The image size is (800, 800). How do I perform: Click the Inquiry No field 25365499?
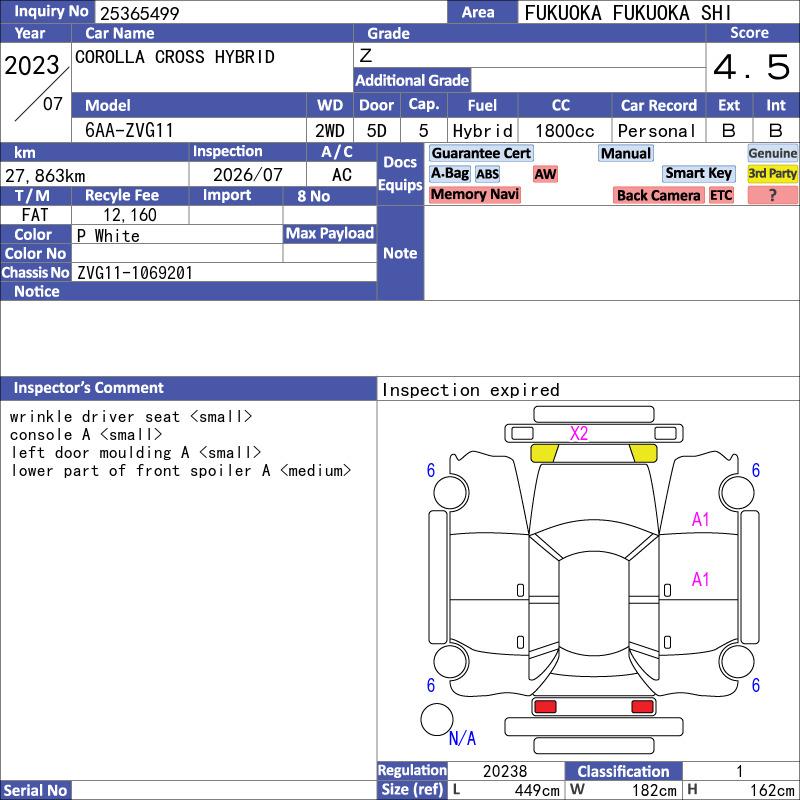270,12
